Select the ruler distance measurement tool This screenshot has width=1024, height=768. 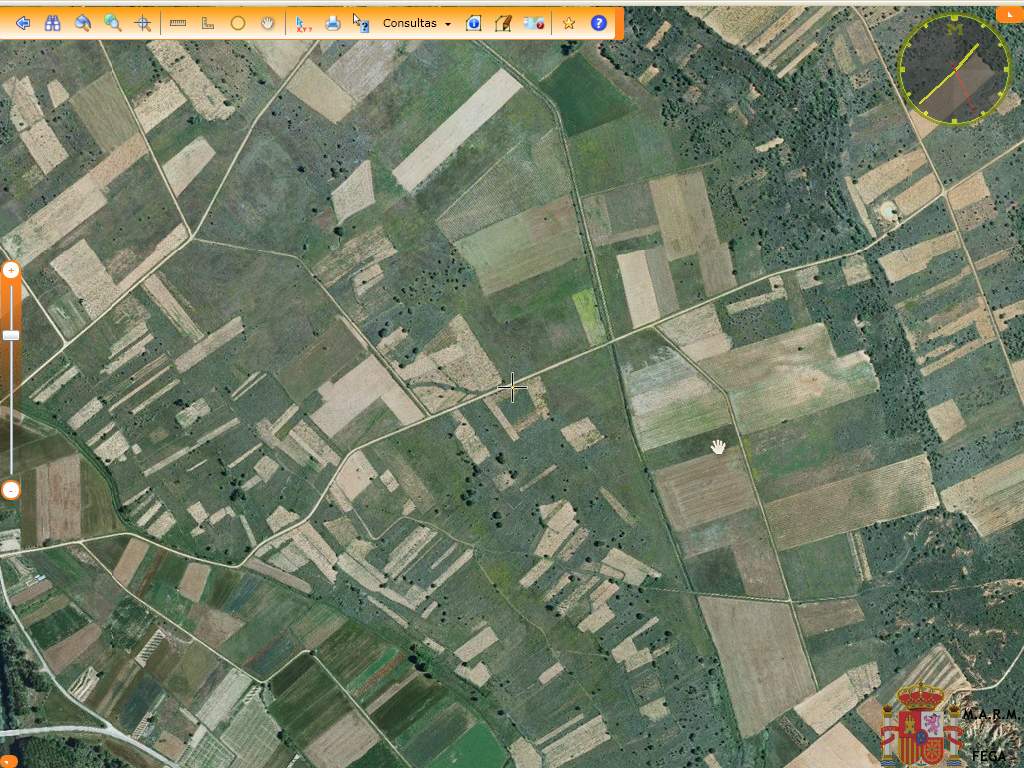[x=178, y=23]
